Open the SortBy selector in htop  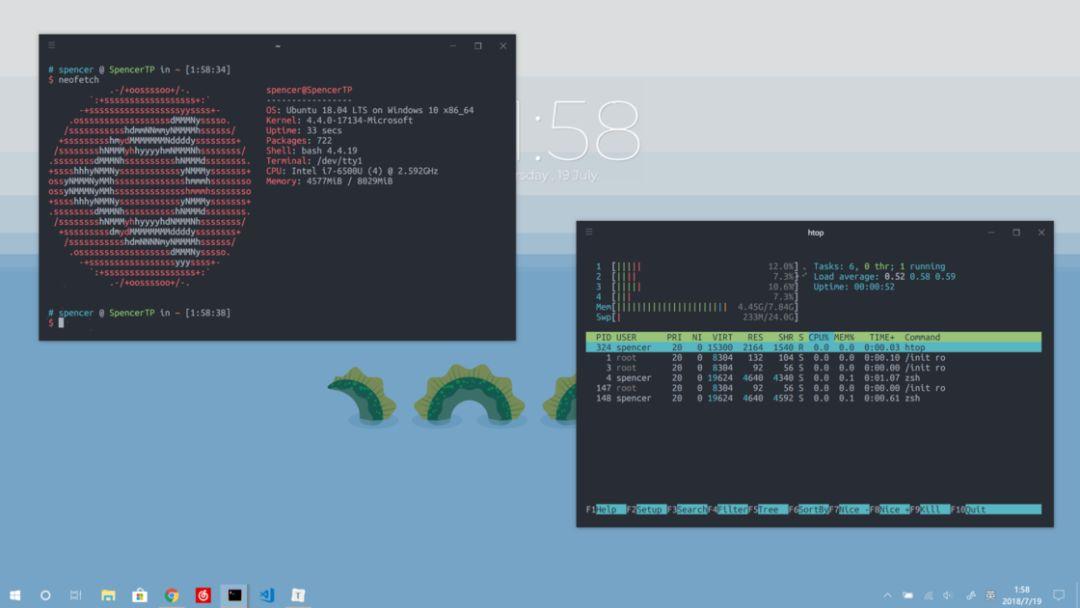point(807,509)
